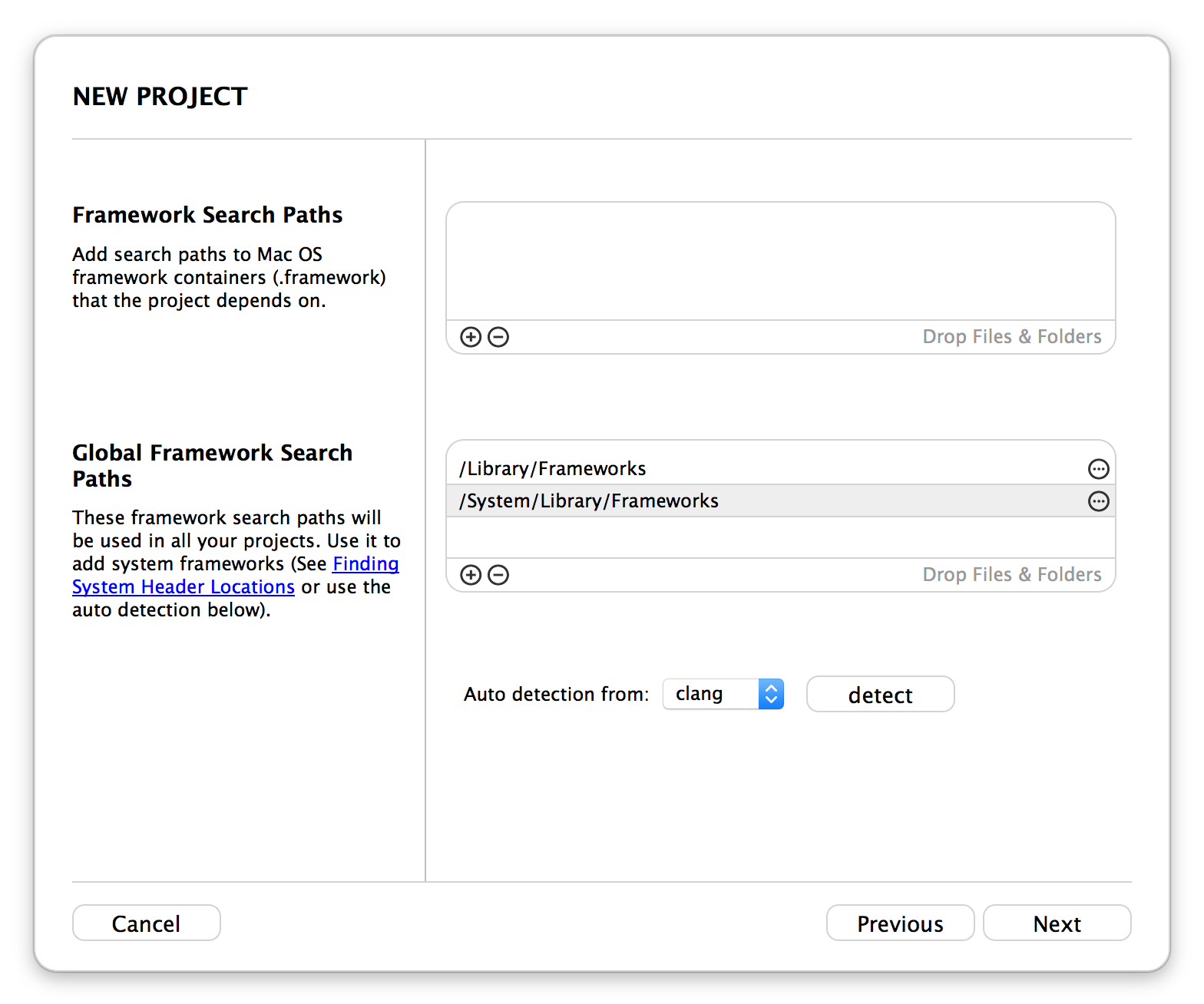Click the detect button
This screenshot has height=1004, width=1204.
[880, 694]
